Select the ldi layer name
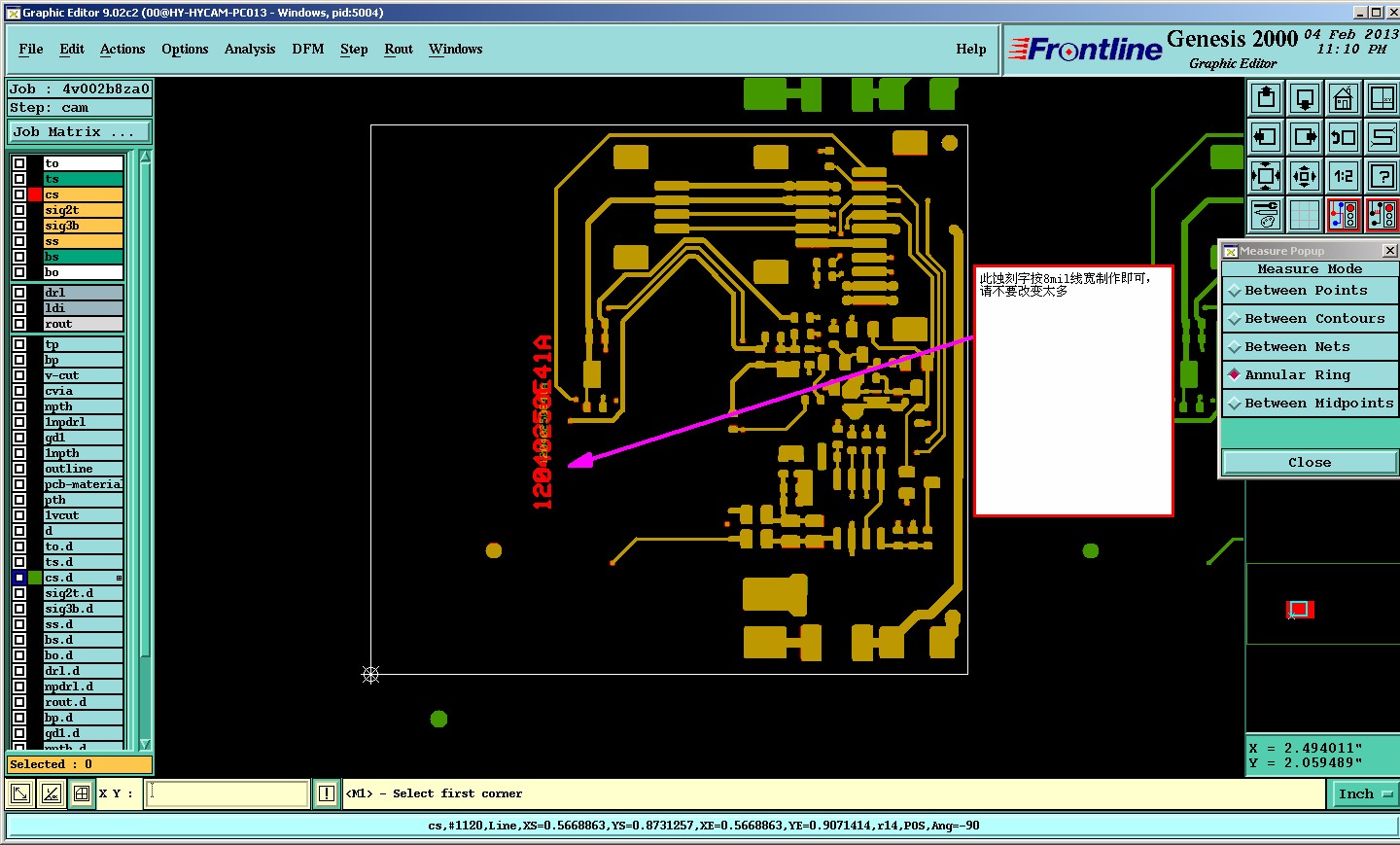The width and height of the screenshot is (1400, 845). coord(83,308)
